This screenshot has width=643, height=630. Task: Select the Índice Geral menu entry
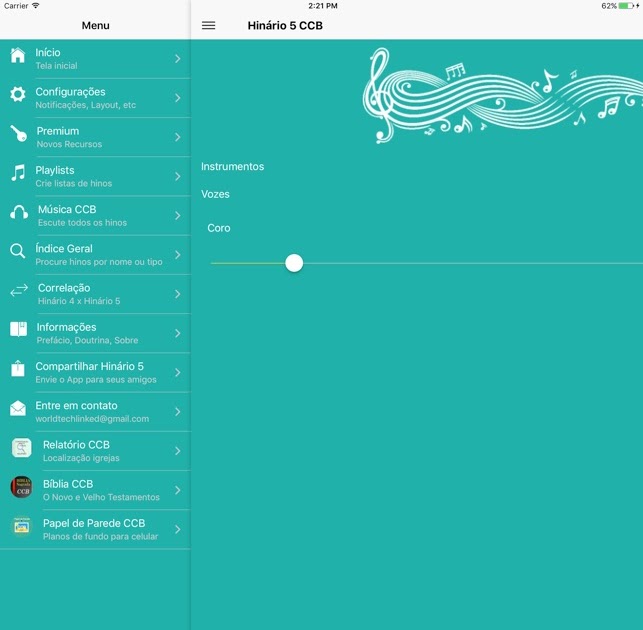click(x=95, y=255)
